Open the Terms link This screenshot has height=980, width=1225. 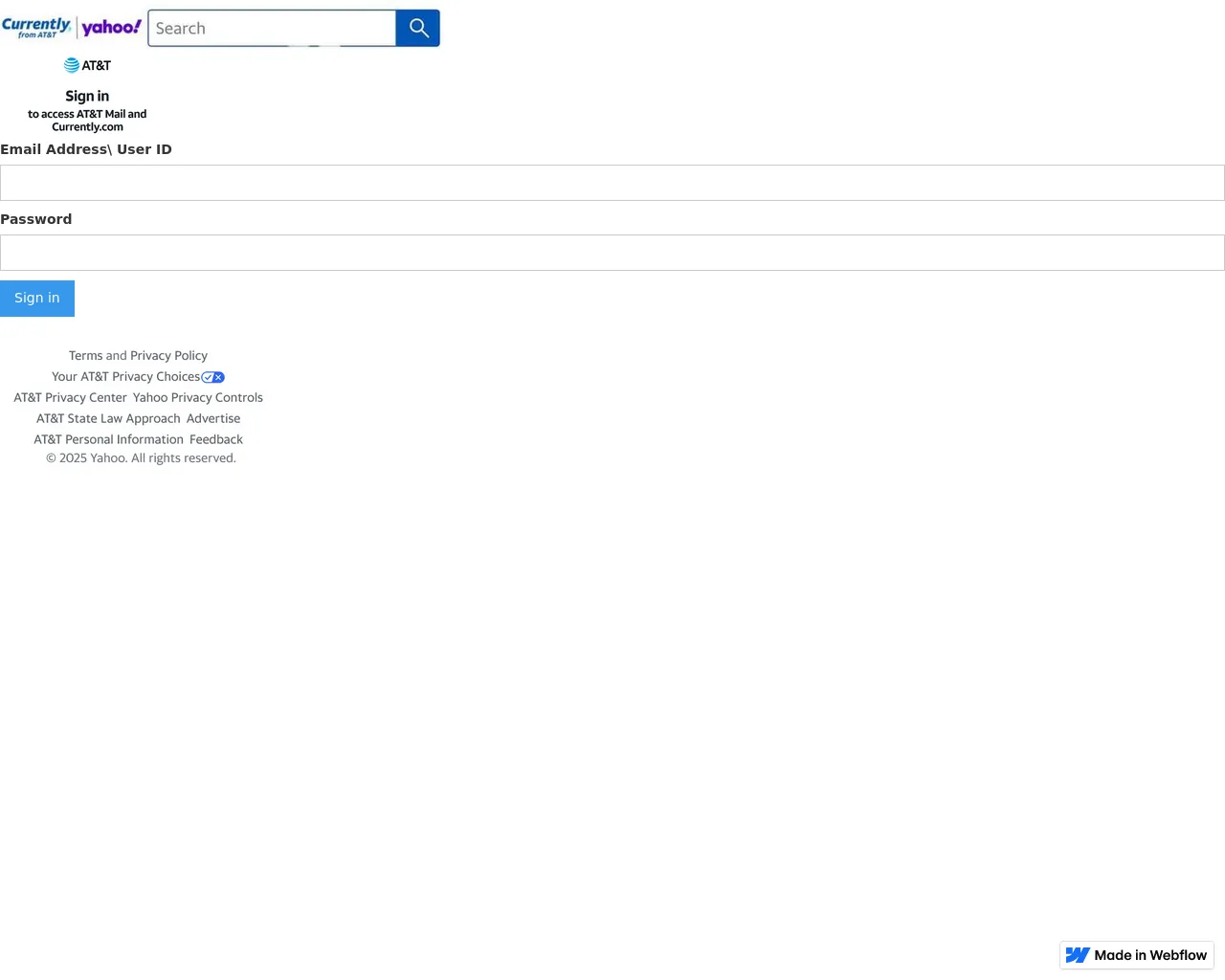pyautogui.click(x=85, y=355)
